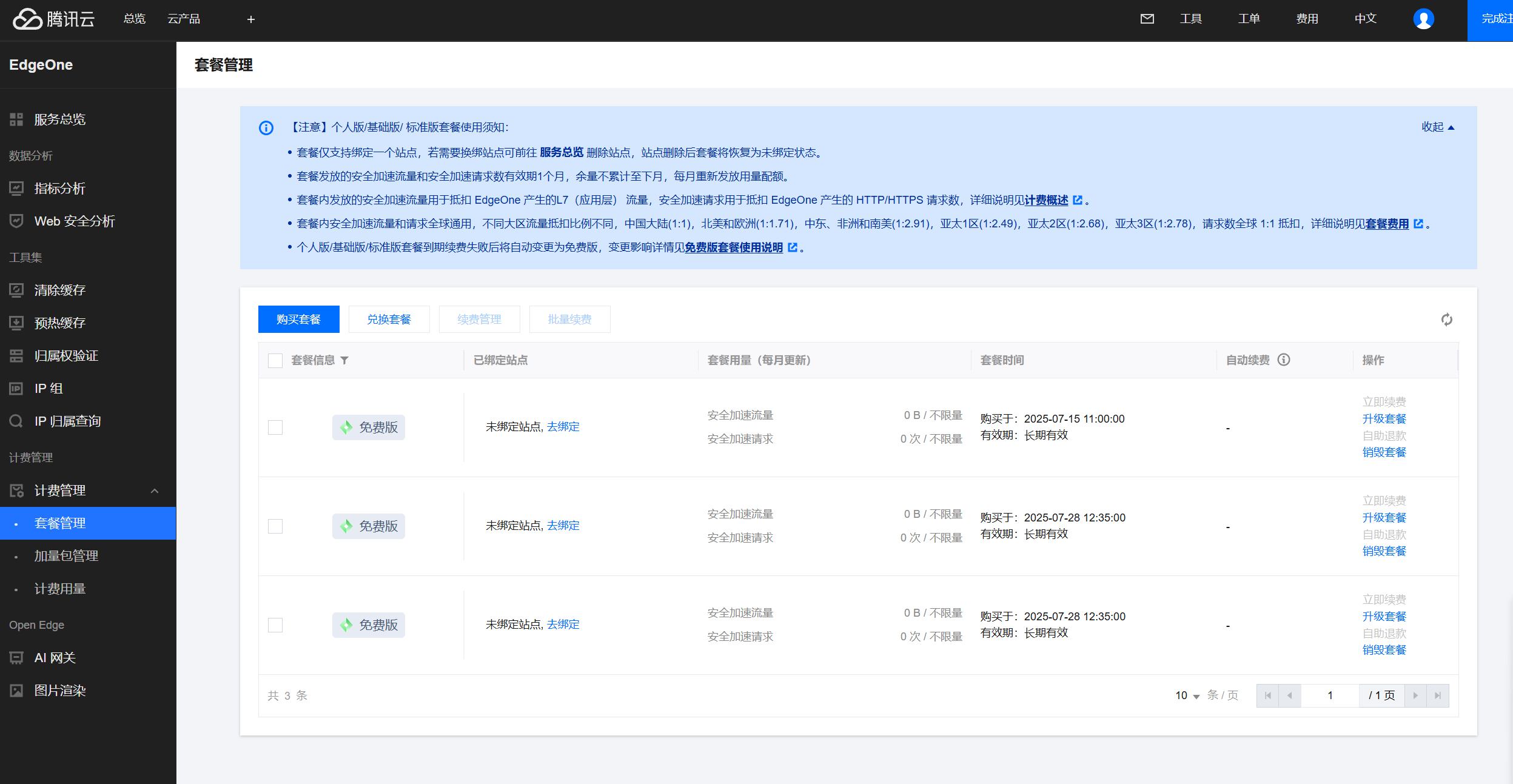The width and height of the screenshot is (1513, 784).
Task: Check the package bought 2025-07-15 11:00:00
Action: pos(275,427)
